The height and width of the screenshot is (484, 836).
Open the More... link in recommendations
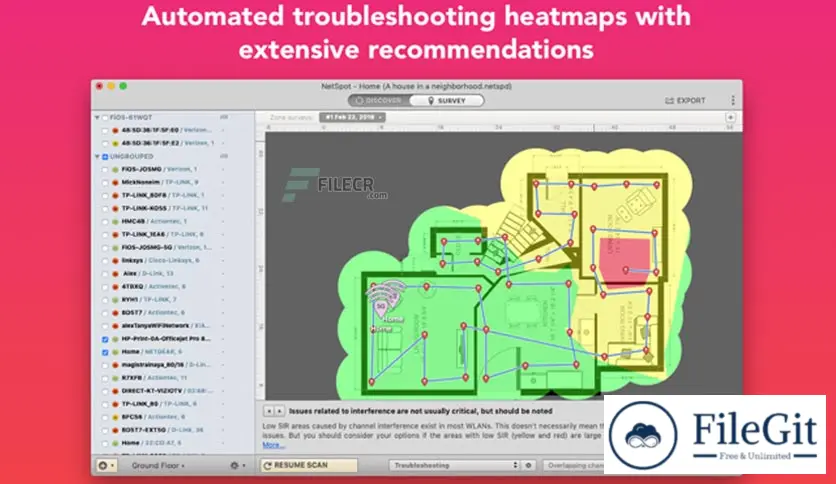point(273,445)
